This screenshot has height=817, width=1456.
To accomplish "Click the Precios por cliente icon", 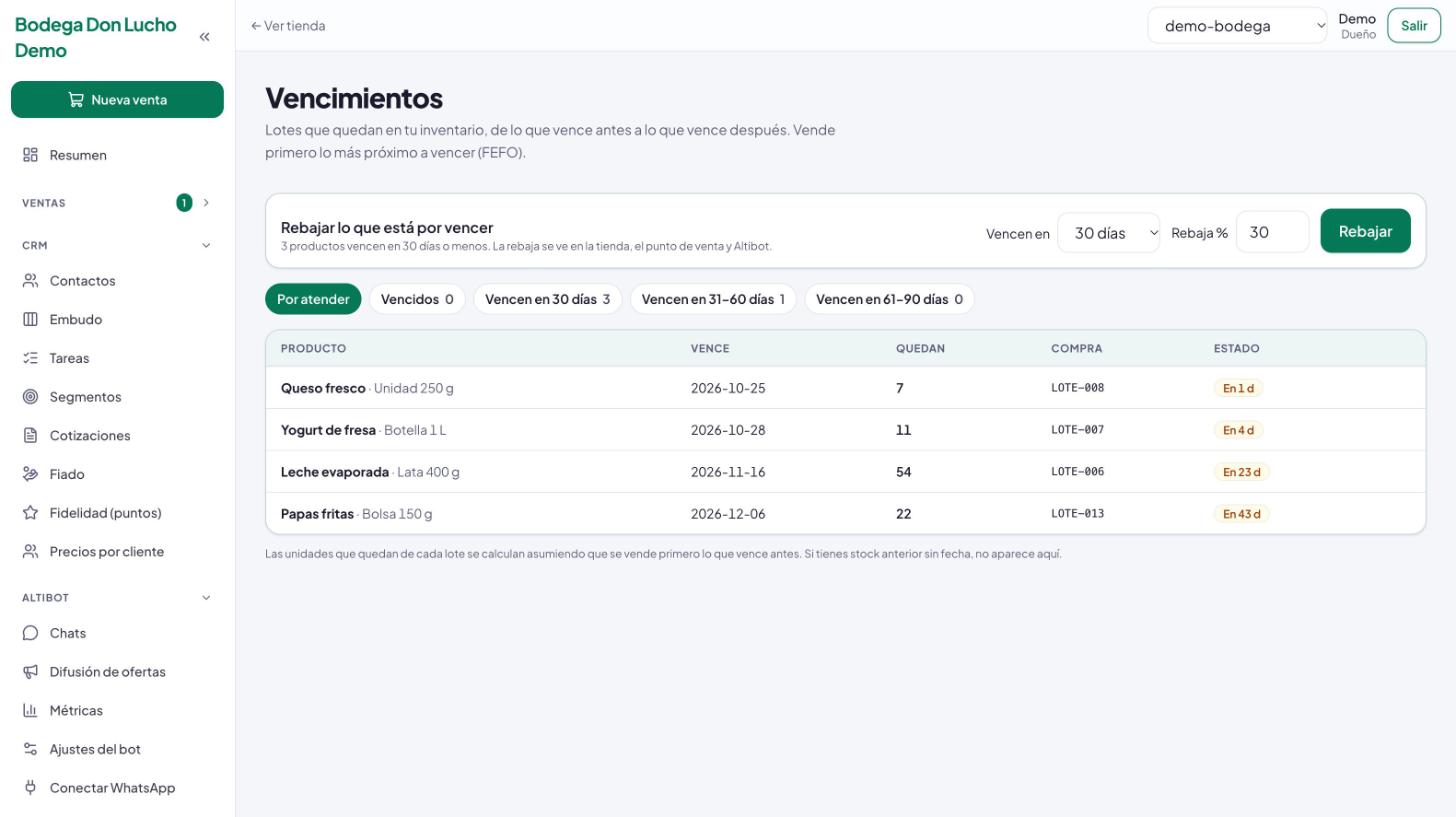I will click(x=30, y=552).
